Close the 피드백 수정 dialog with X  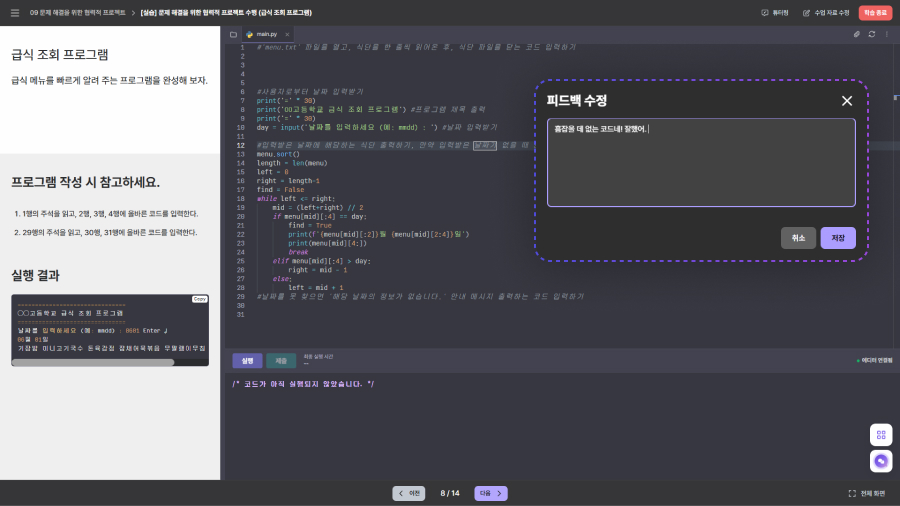coord(846,101)
